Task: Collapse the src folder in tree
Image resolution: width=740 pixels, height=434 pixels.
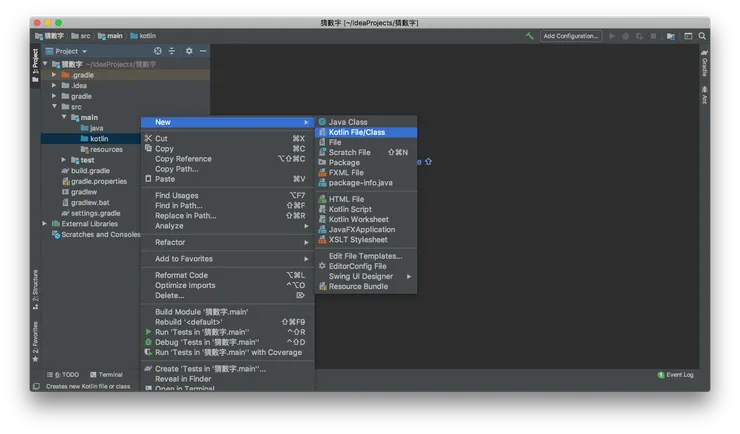Action: coord(55,107)
